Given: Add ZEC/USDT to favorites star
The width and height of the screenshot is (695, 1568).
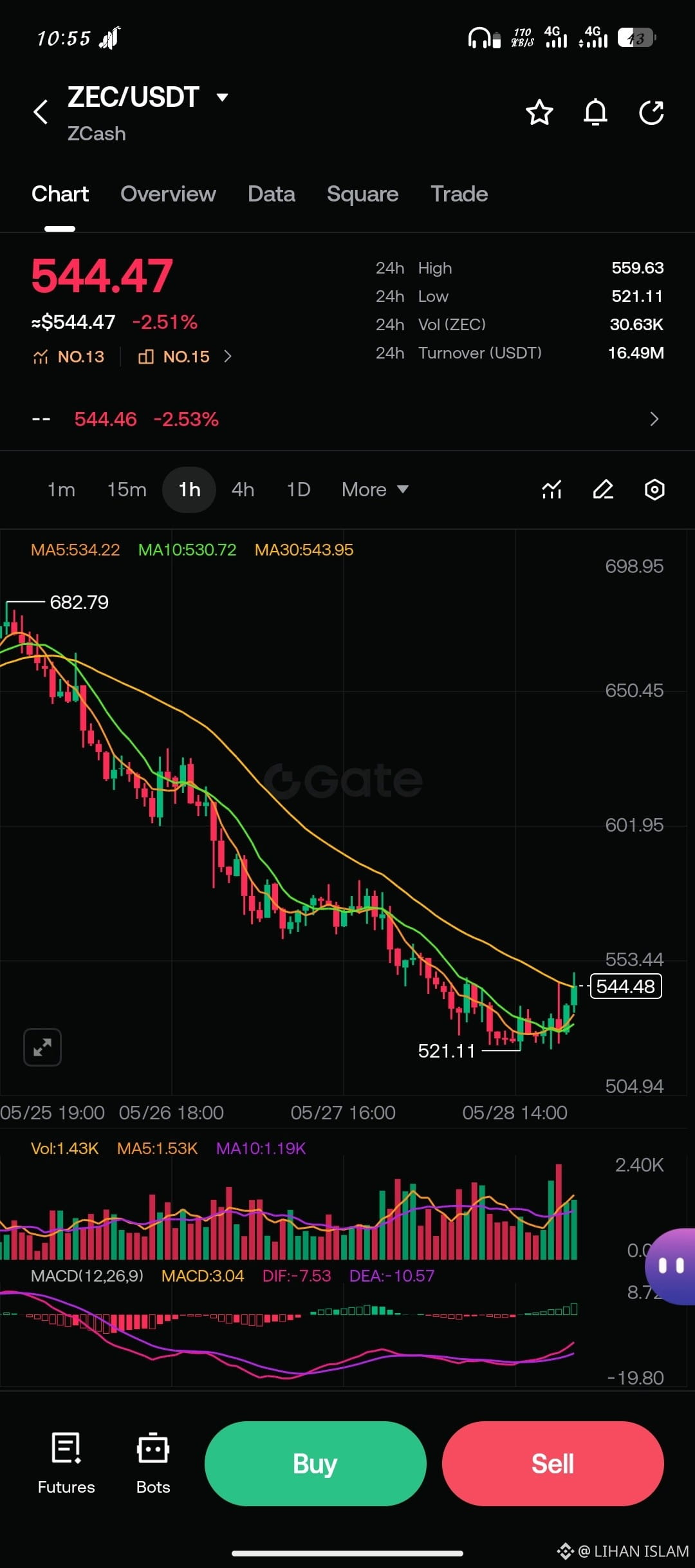Looking at the screenshot, I should click(539, 113).
